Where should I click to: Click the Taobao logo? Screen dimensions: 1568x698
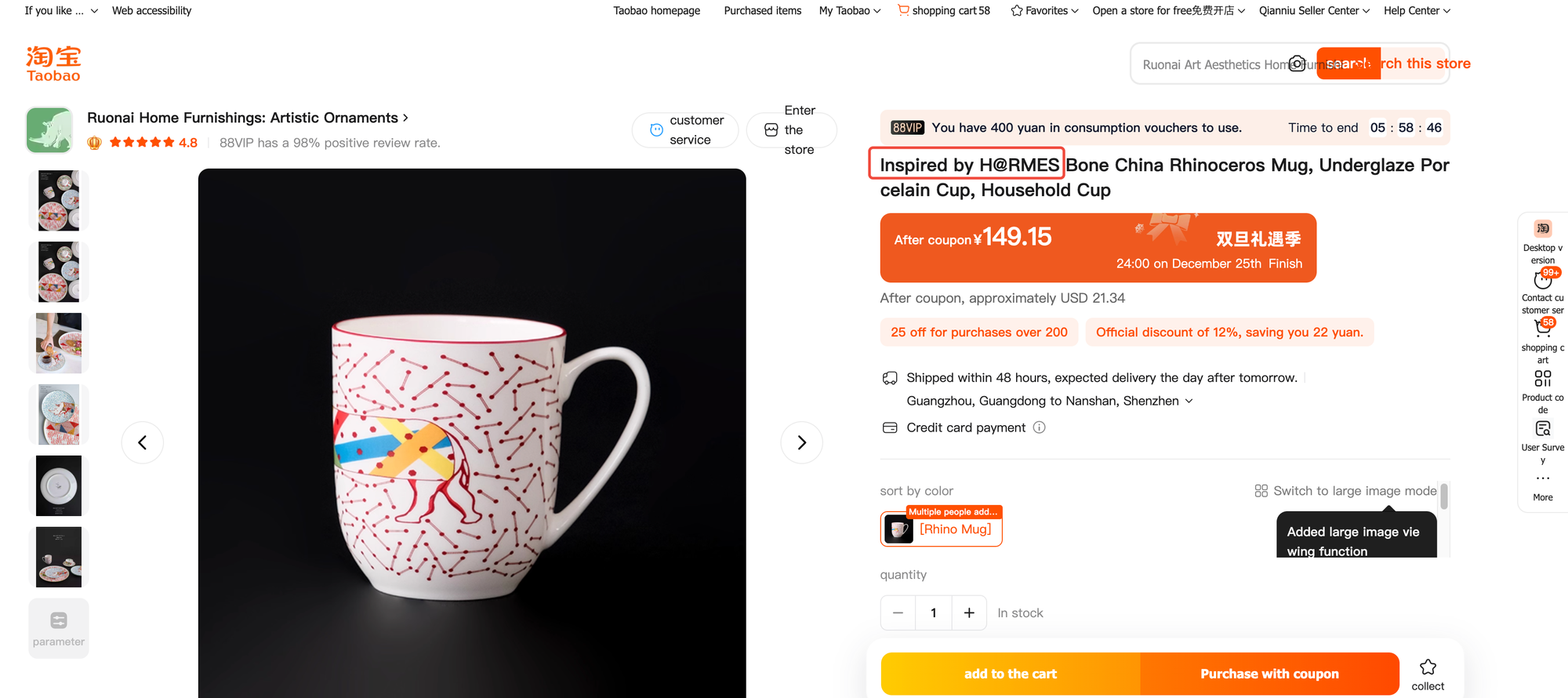click(53, 64)
